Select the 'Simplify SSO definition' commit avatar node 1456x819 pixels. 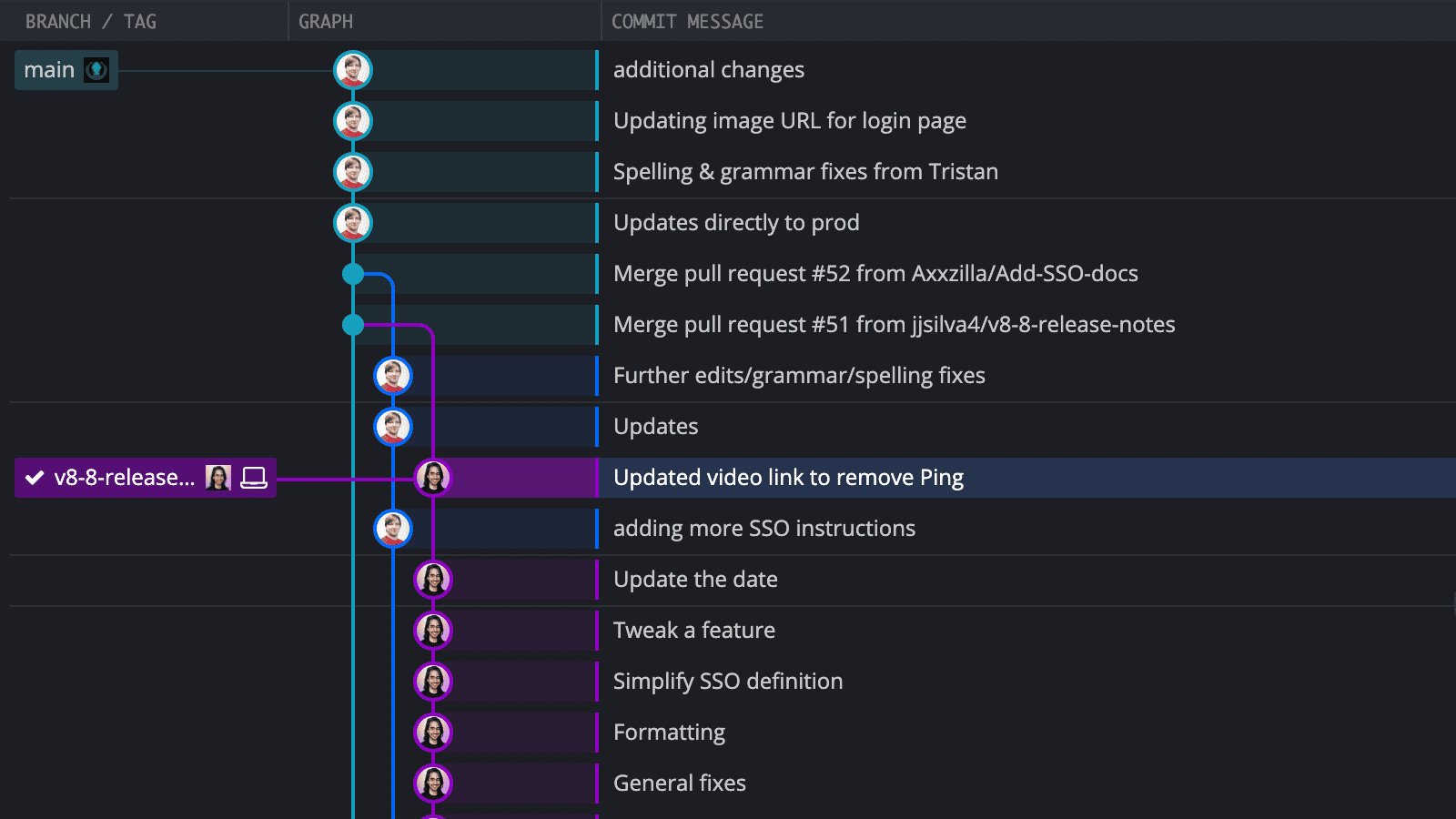point(433,682)
